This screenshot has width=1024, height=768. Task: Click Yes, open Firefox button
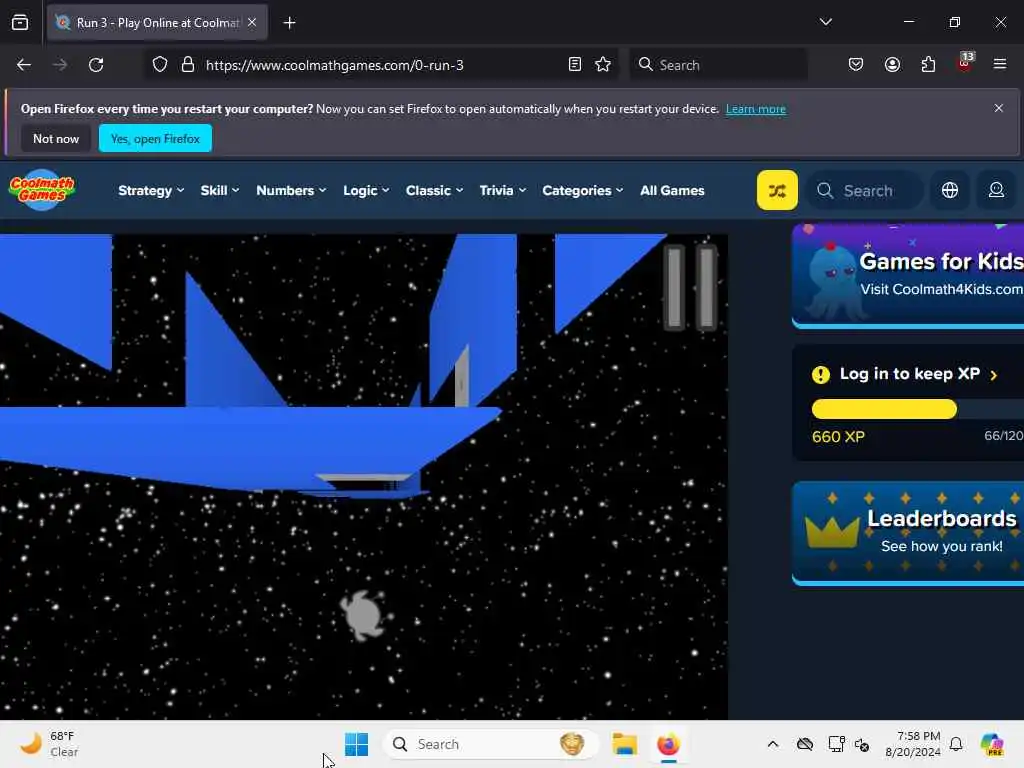[x=155, y=138]
